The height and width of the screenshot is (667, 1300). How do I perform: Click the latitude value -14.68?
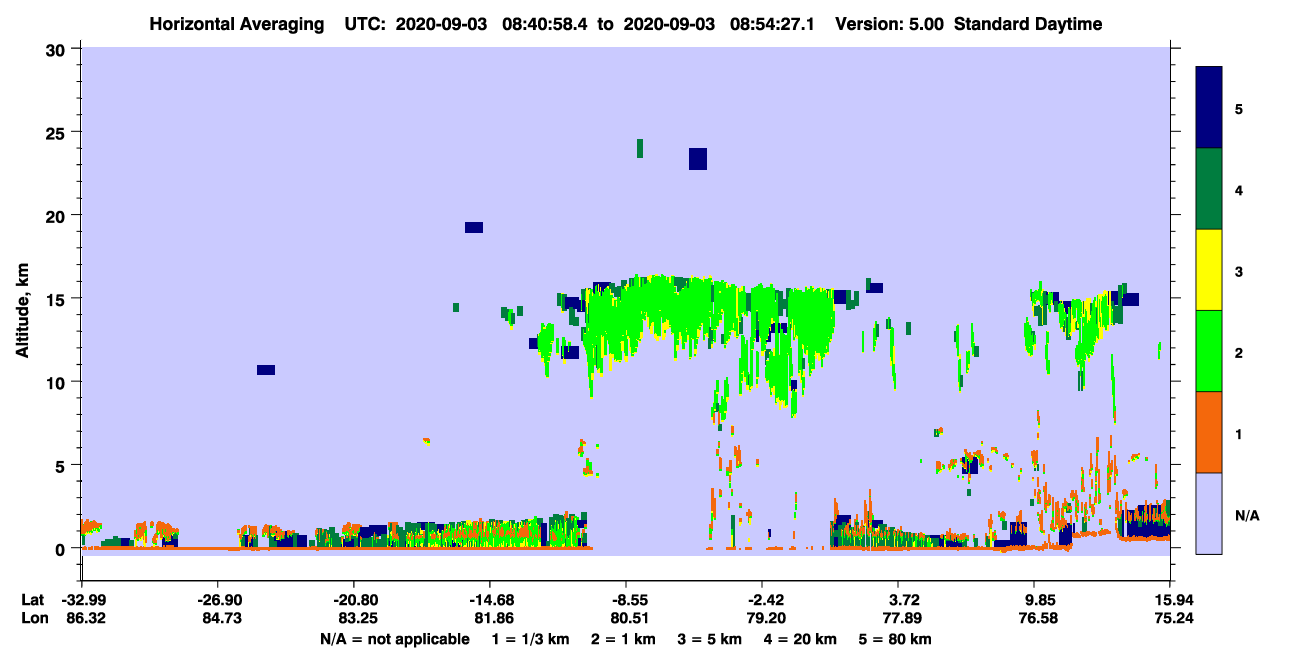(490, 600)
